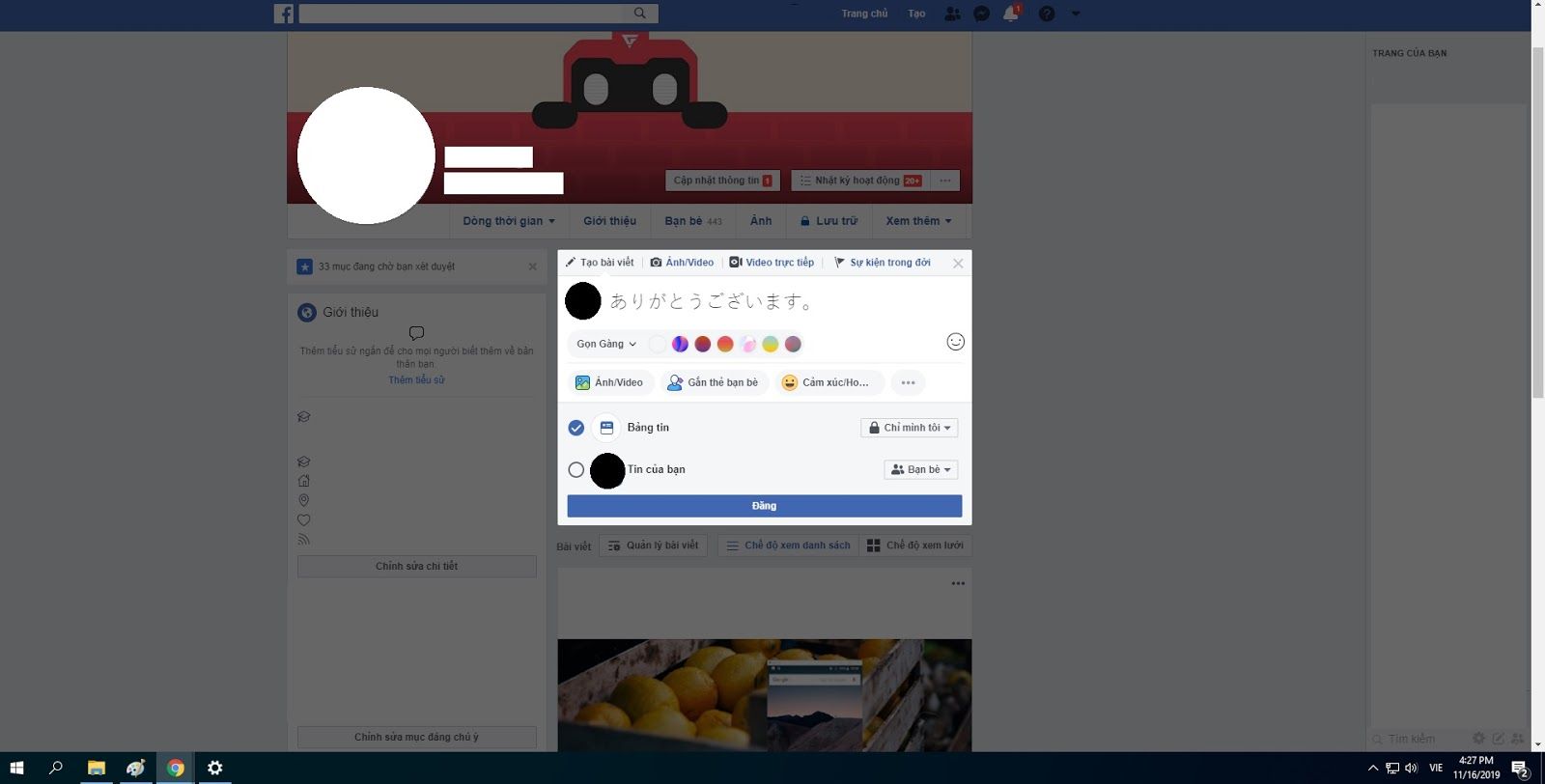Choose the purple-blue gradient background swatch

pos(680,344)
